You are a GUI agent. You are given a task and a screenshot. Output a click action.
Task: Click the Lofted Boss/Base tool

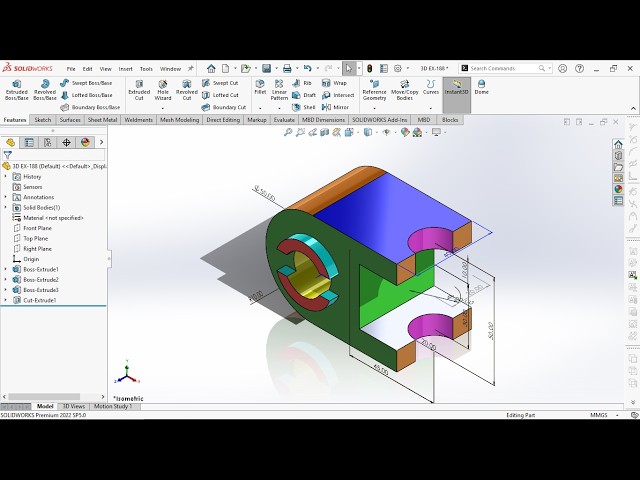coord(87,95)
